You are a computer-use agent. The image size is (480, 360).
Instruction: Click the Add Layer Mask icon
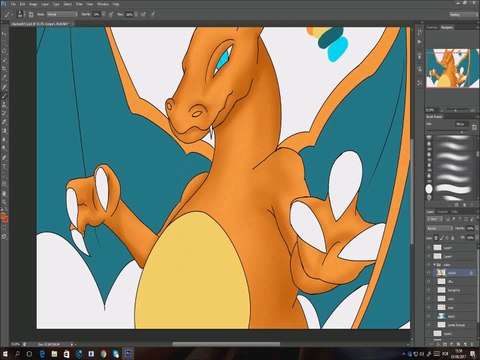[445, 344]
